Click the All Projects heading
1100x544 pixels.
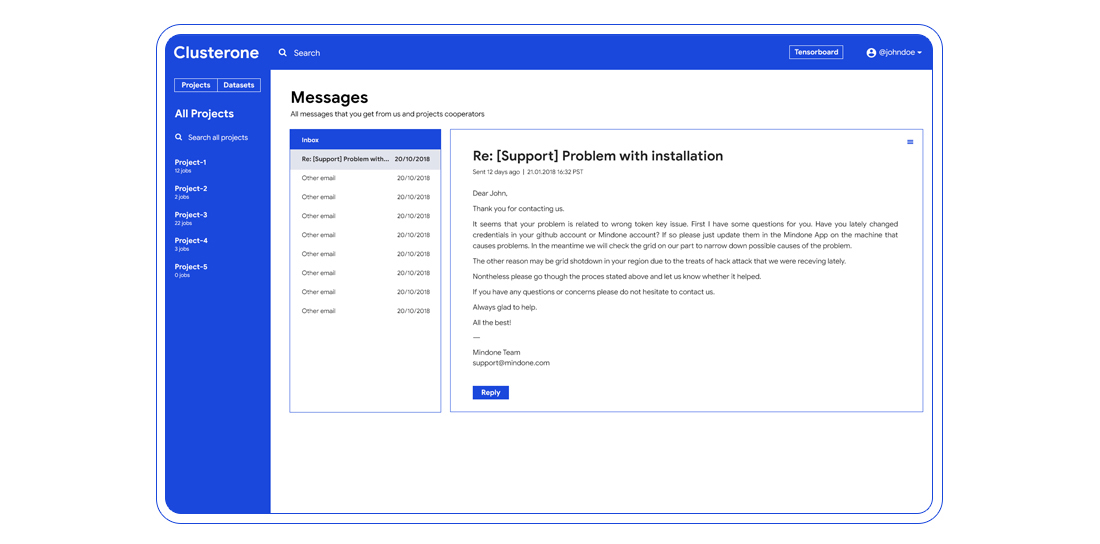click(204, 114)
